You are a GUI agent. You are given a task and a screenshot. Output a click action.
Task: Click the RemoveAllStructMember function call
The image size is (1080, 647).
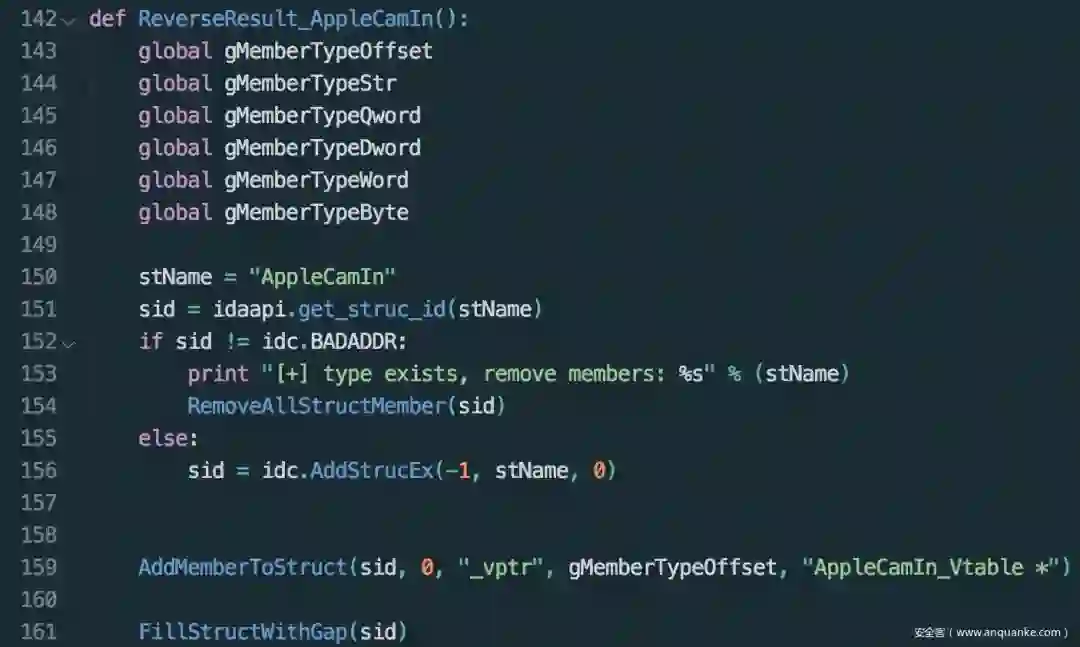[x=317, y=406]
